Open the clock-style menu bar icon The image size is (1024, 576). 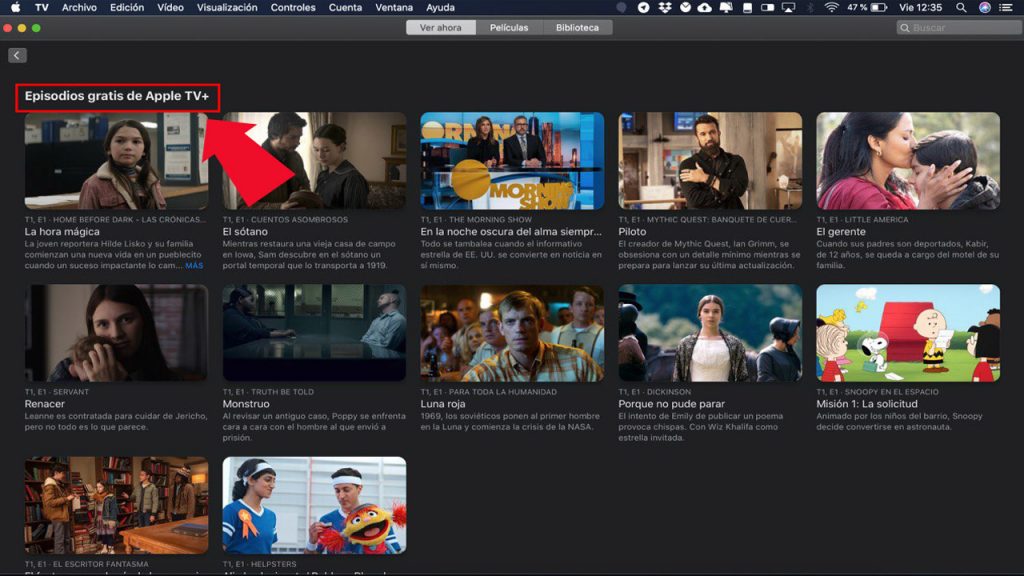point(685,8)
